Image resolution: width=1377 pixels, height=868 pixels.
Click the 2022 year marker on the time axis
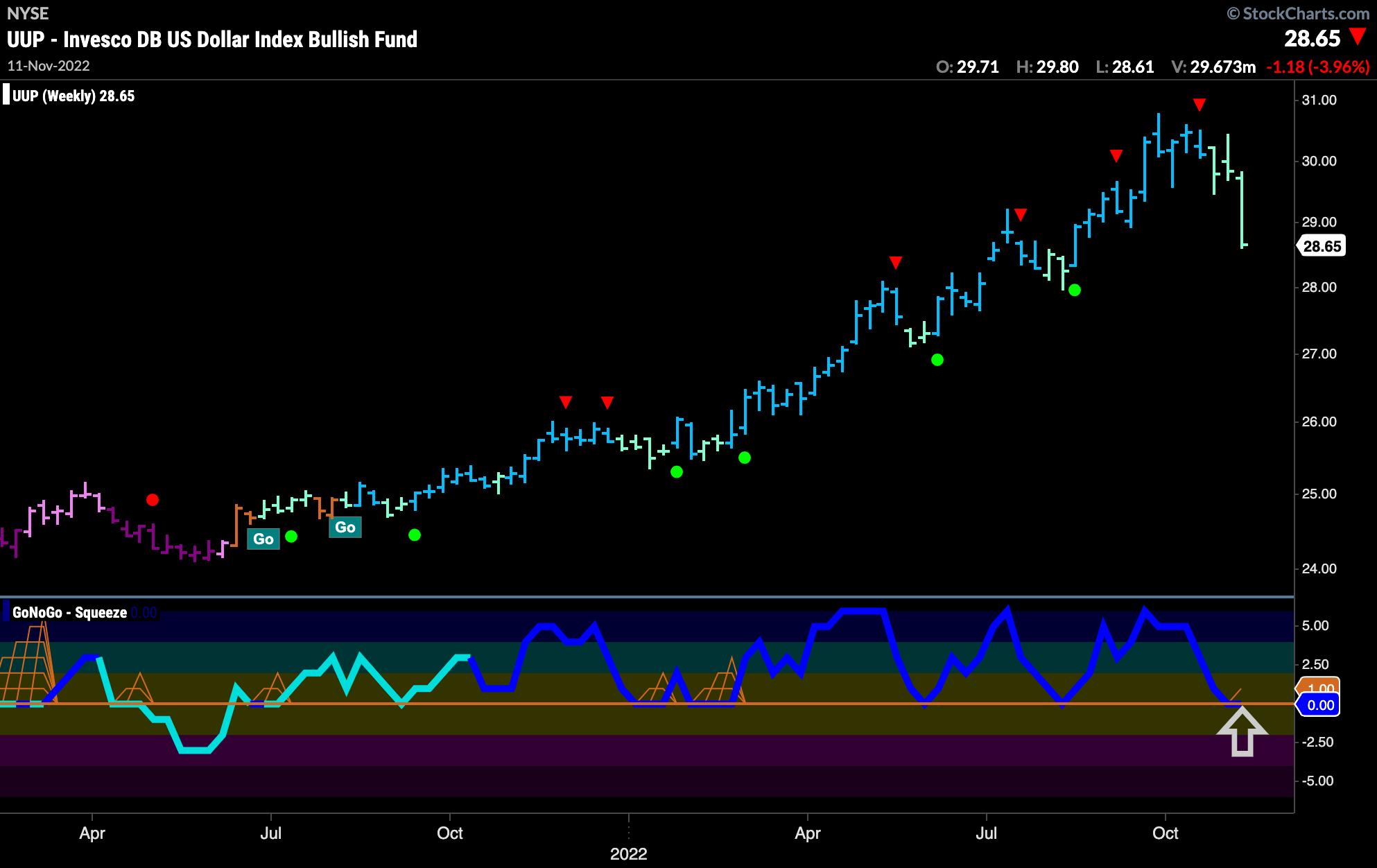(628, 853)
